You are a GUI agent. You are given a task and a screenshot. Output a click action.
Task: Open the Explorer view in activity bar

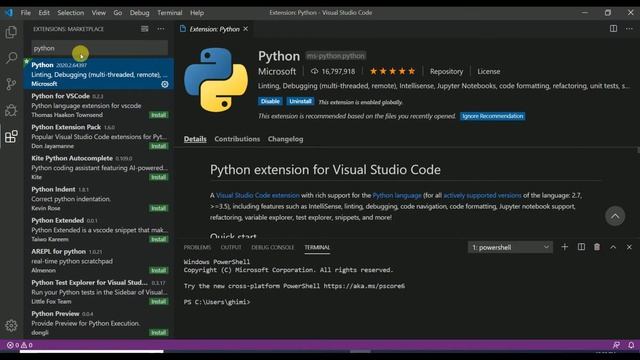tap(11, 32)
